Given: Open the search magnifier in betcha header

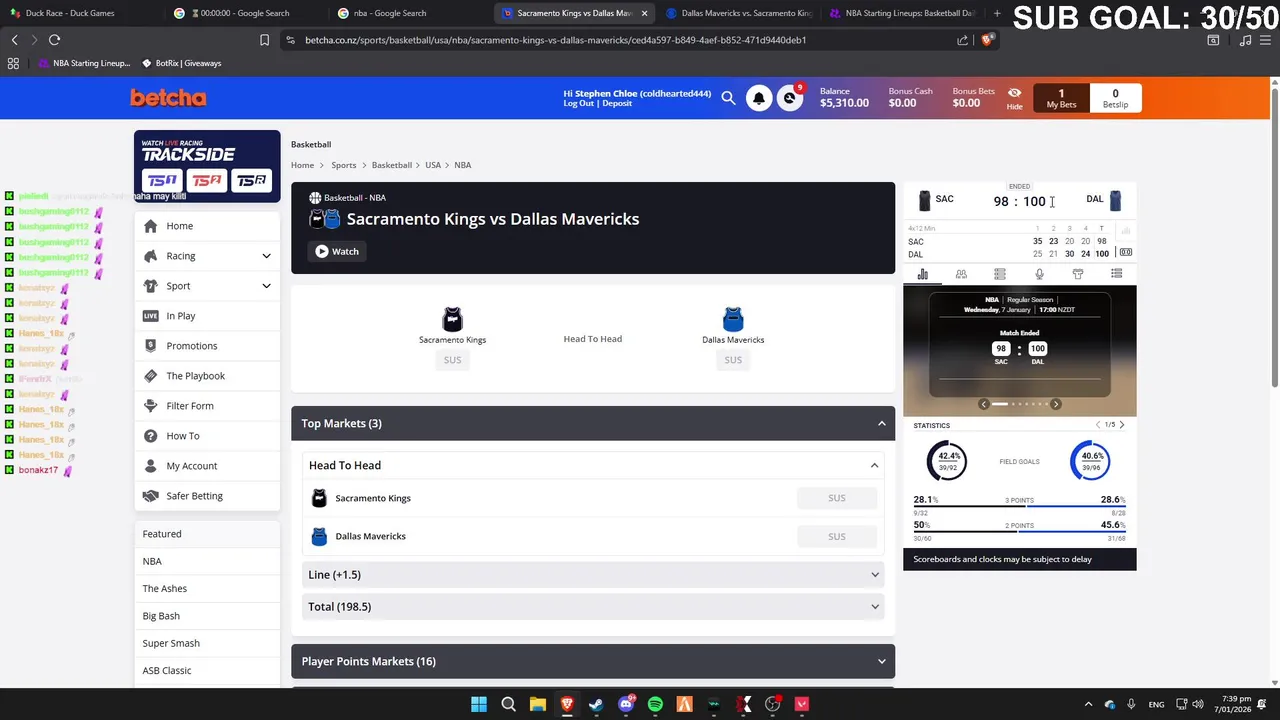Looking at the screenshot, I should [728, 98].
